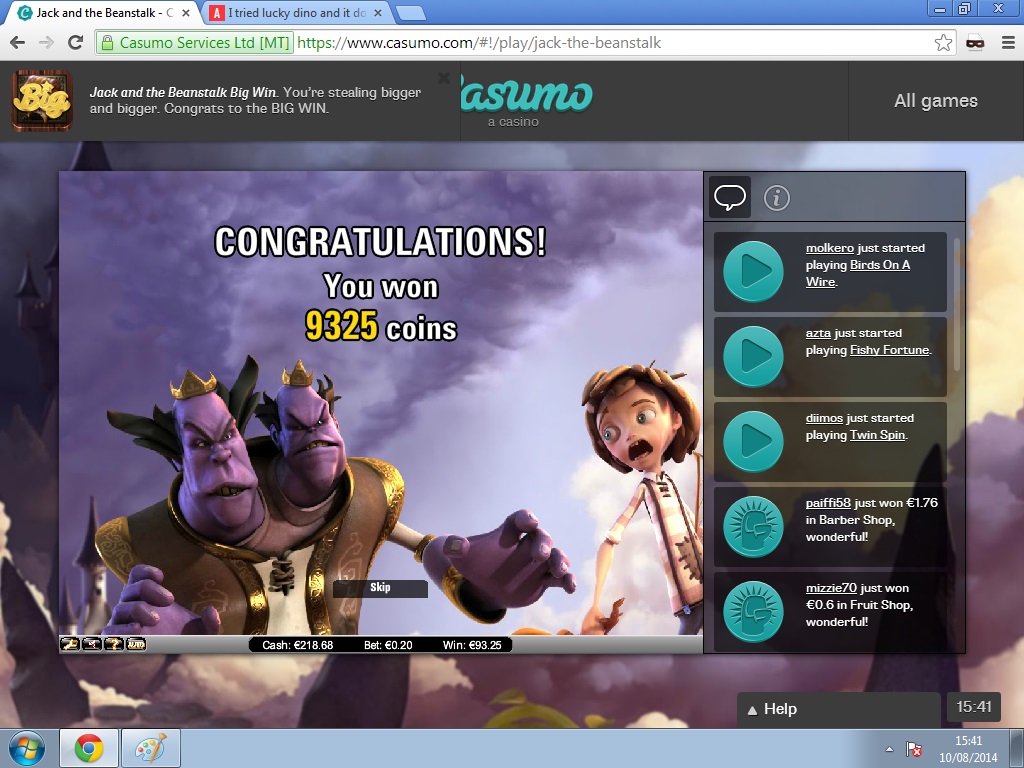Open molkero's profile link
The width and height of the screenshot is (1024, 768).
(829, 248)
